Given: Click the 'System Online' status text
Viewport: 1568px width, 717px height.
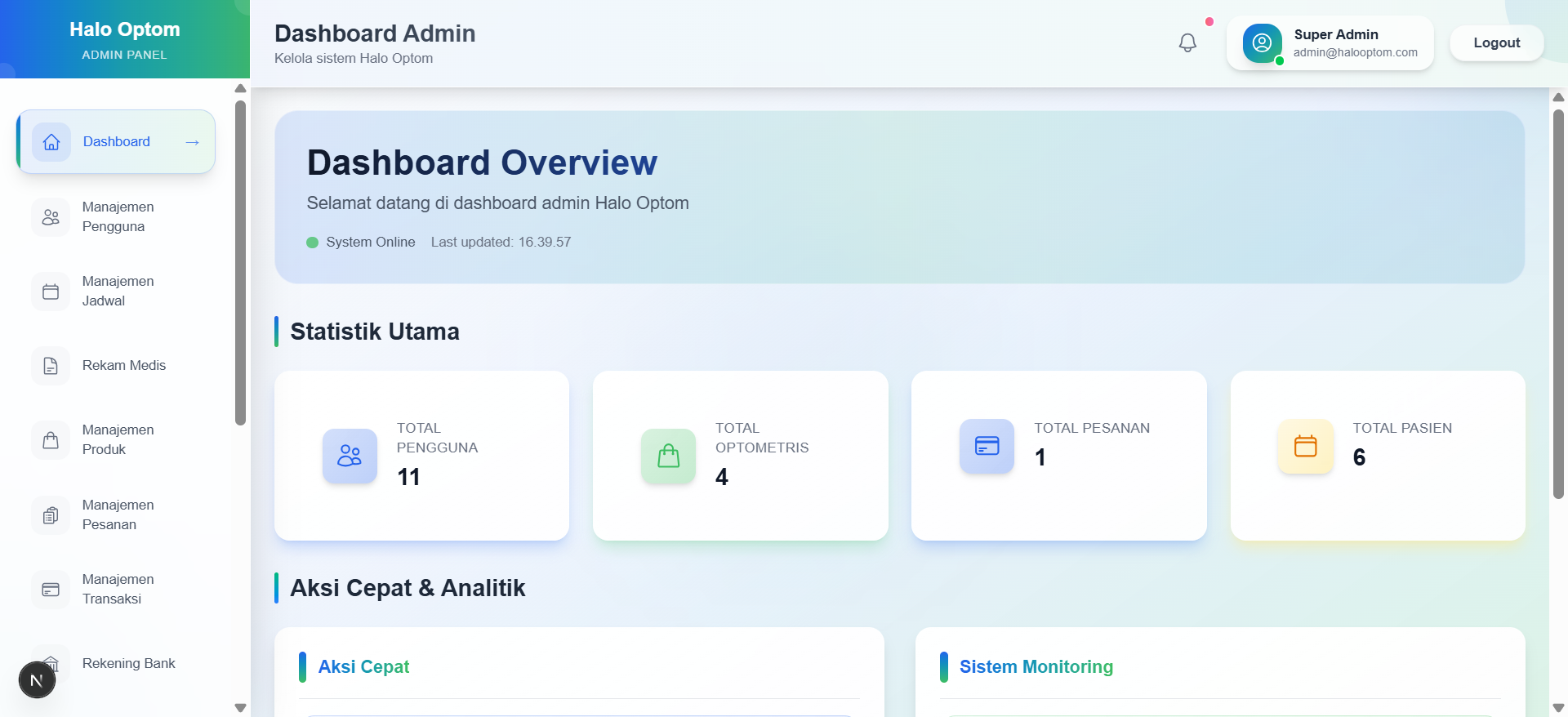Looking at the screenshot, I should coord(371,243).
